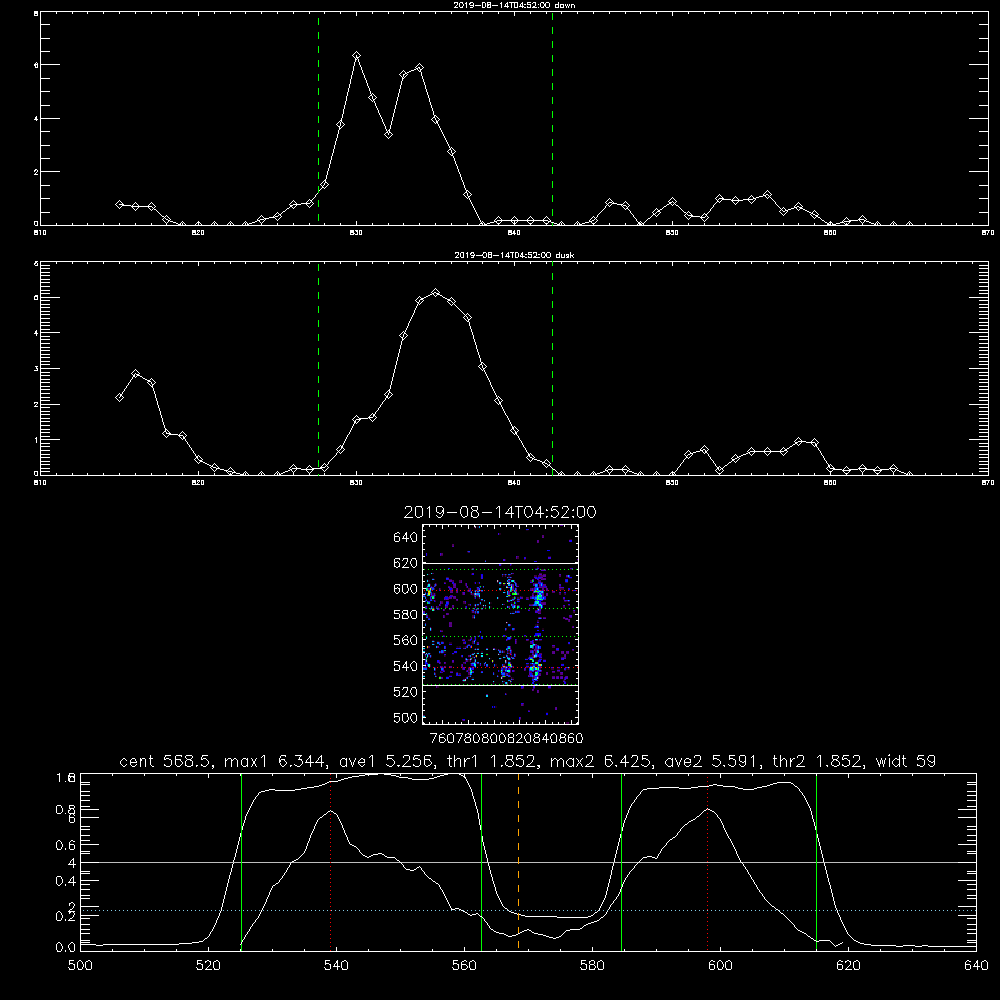
Task: Click the green vertical line near 585 in the bottom plot
Action: [621, 862]
